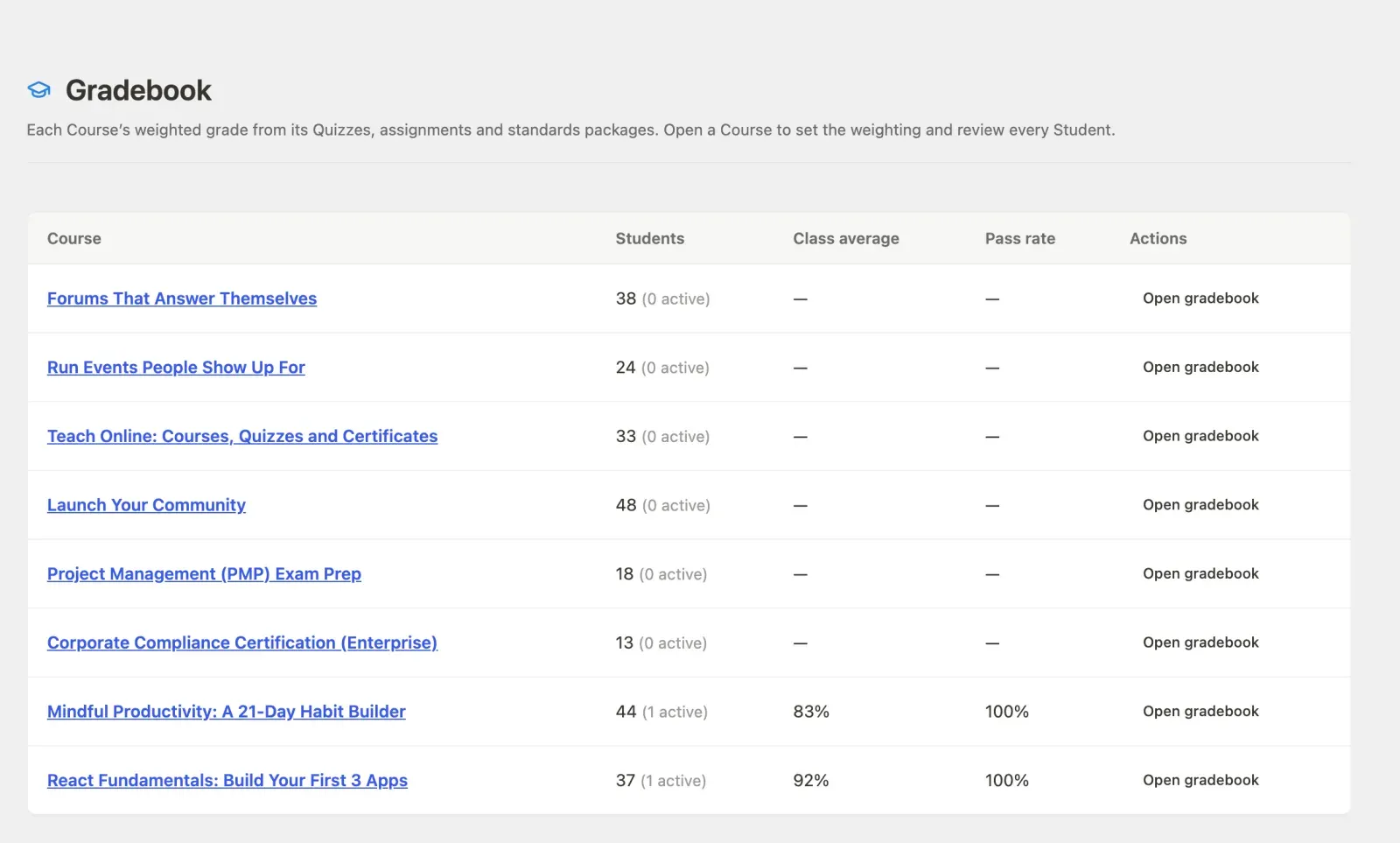Open Corporate Compliance Certification (Enterprise) link
Image resolution: width=1400 pixels, height=843 pixels.
tap(242, 643)
